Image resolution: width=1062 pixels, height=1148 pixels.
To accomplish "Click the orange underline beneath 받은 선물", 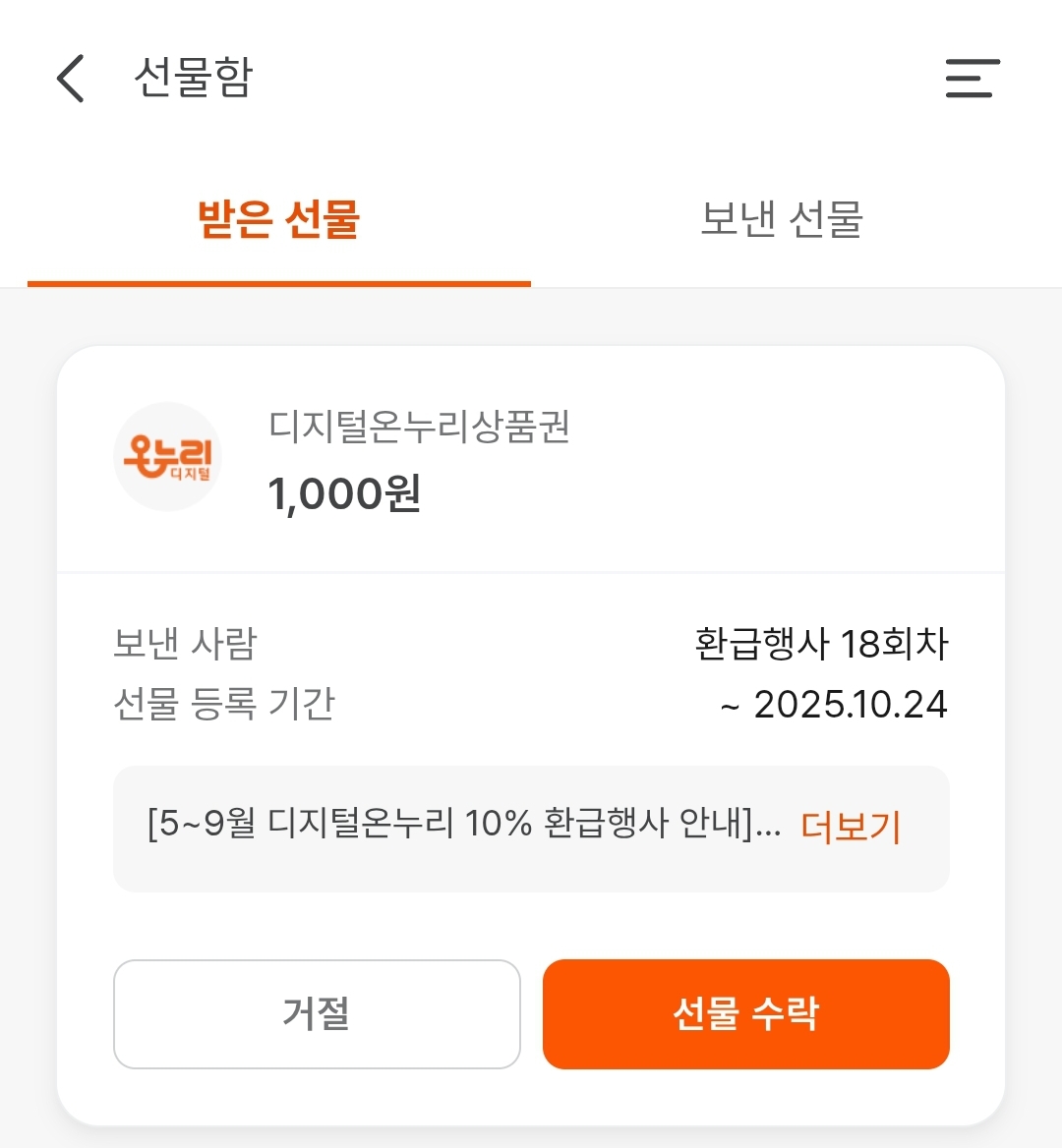I will pos(279,284).
